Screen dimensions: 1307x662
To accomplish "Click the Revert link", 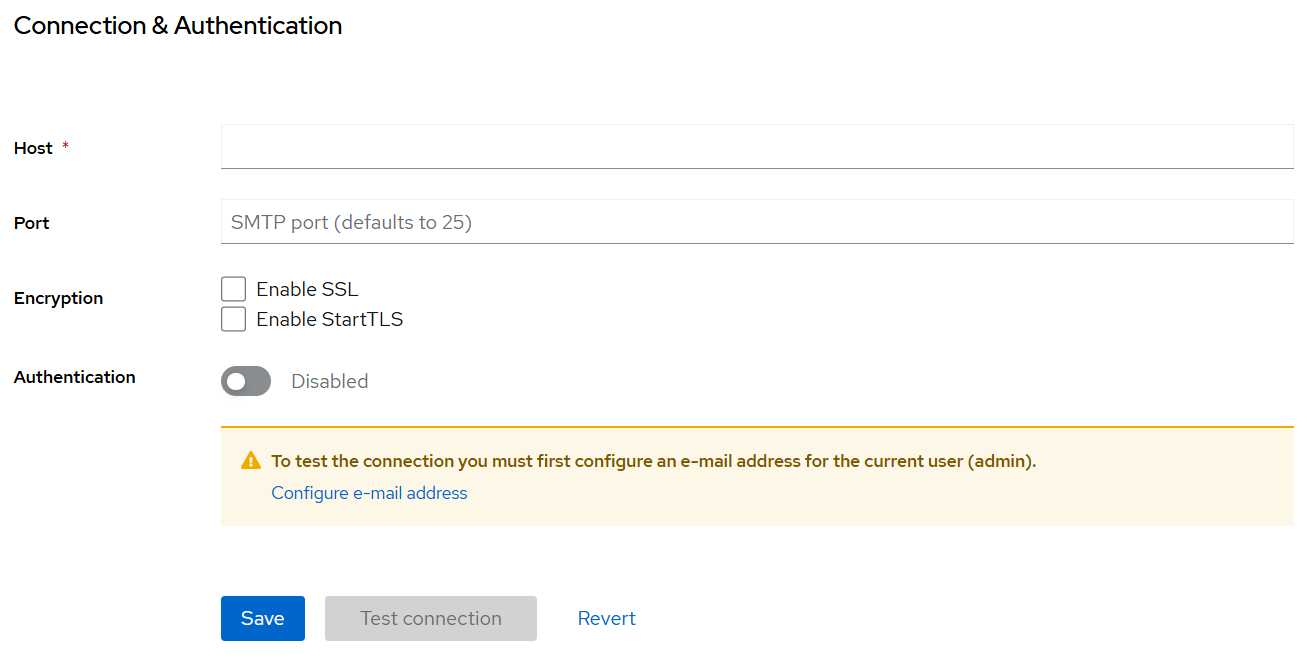I will (607, 618).
